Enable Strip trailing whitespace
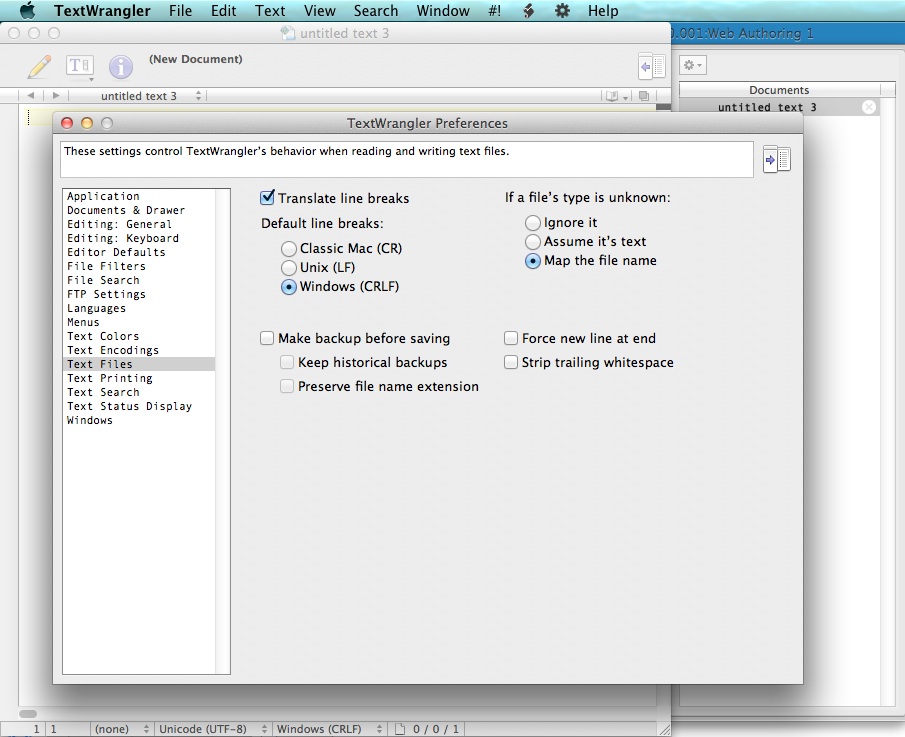 tap(511, 362)
